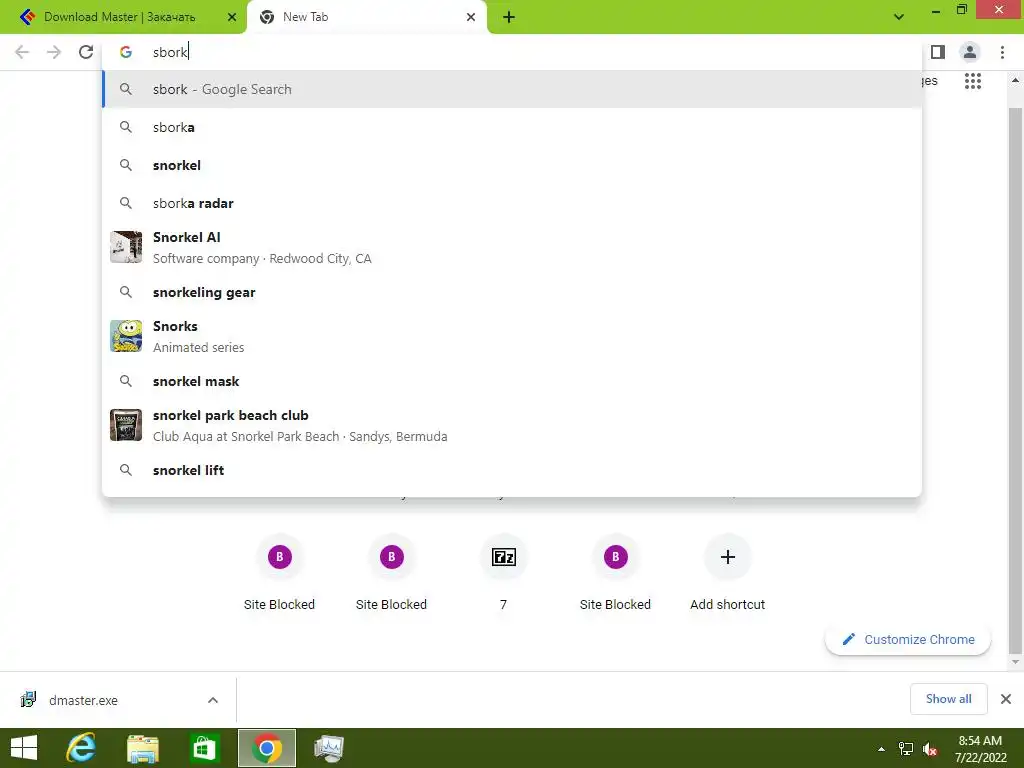The height and width of the screenshot is (768, 1024).
Task: Reload the page with refresh icon
Action: [x=86, y=52]
